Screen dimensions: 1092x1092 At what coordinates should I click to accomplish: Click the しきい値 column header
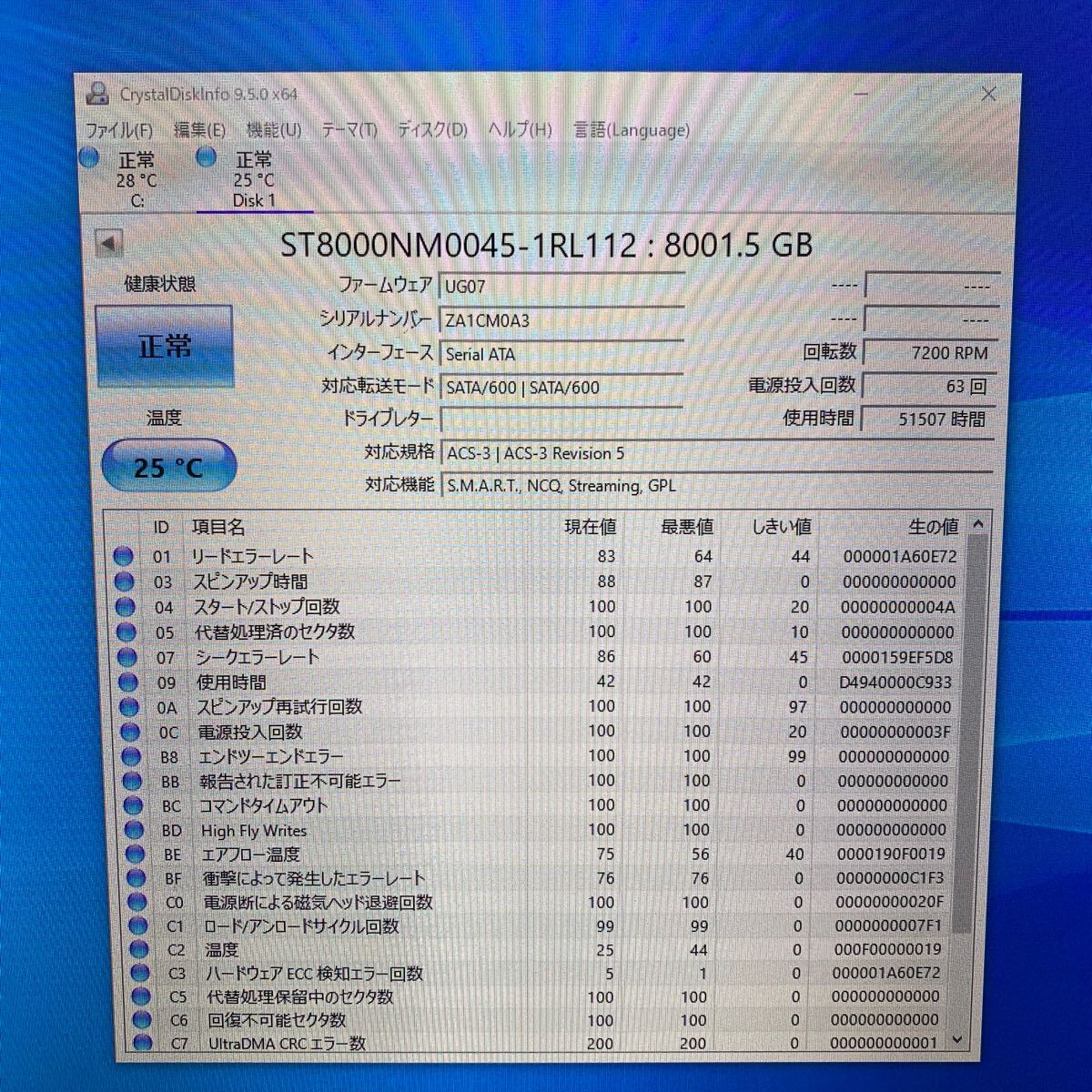[782, 527]
